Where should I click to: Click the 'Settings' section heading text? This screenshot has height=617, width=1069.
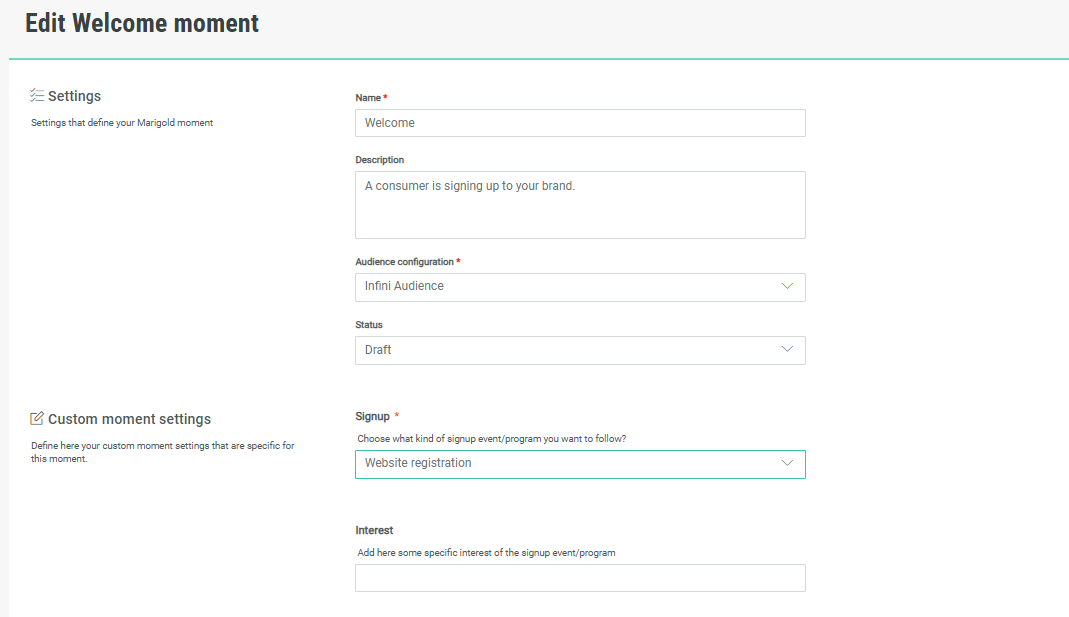74,96
